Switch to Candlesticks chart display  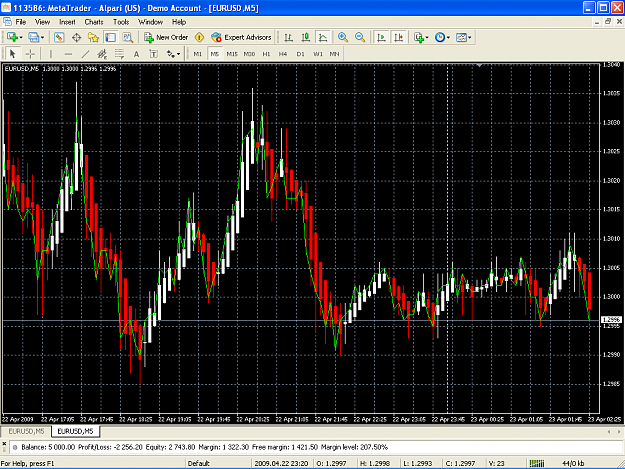click(x=306, y=37)
